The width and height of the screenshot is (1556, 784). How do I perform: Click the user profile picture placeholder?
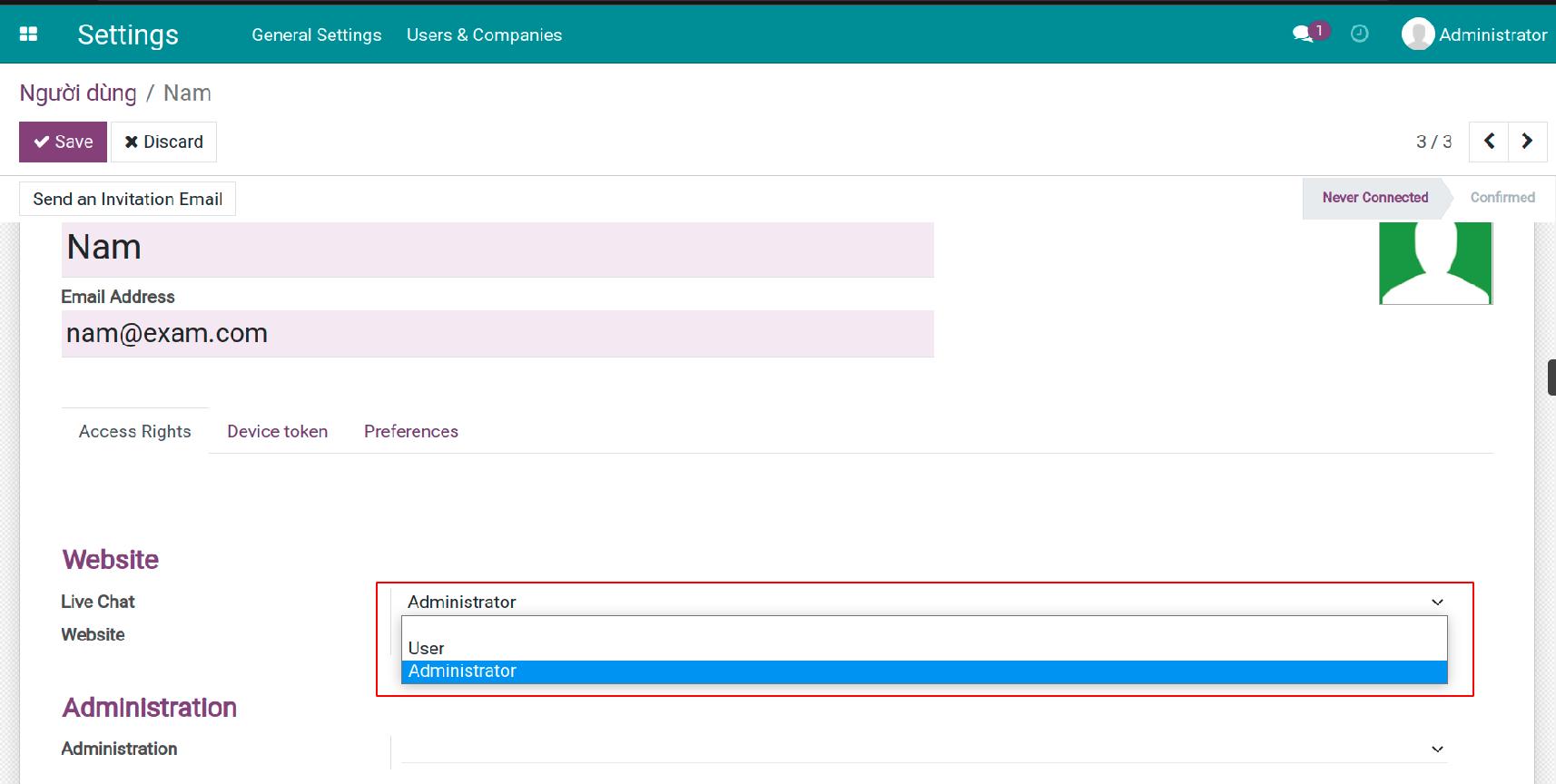[1436, 263]
